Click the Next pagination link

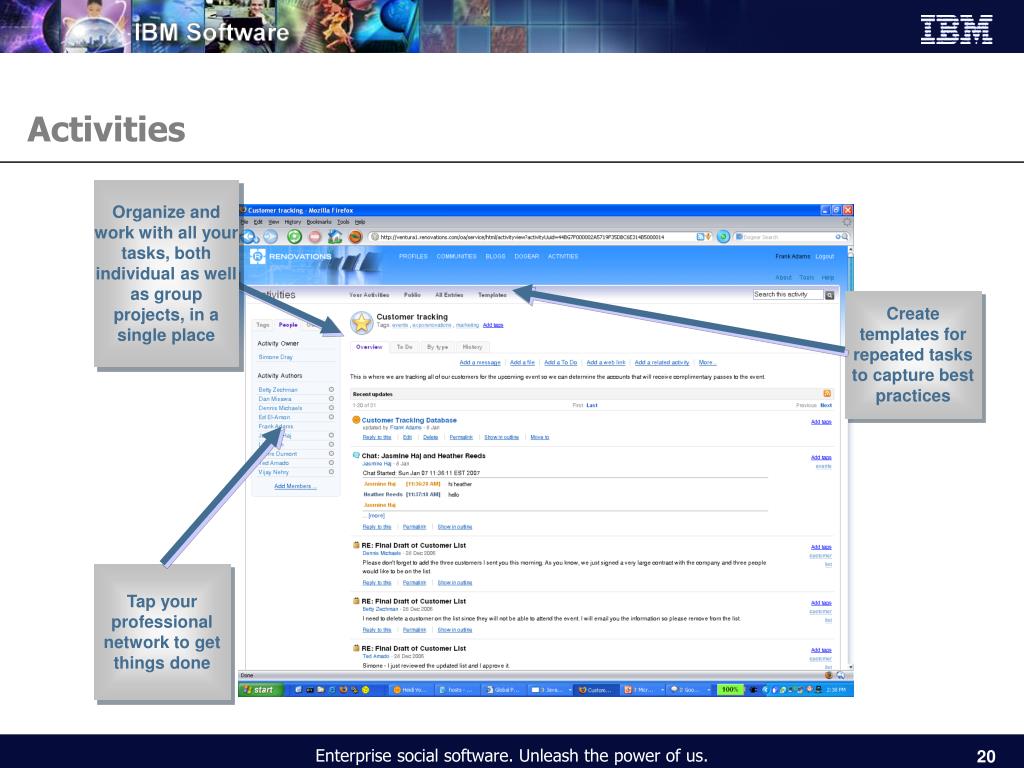[x=826, y=406]
